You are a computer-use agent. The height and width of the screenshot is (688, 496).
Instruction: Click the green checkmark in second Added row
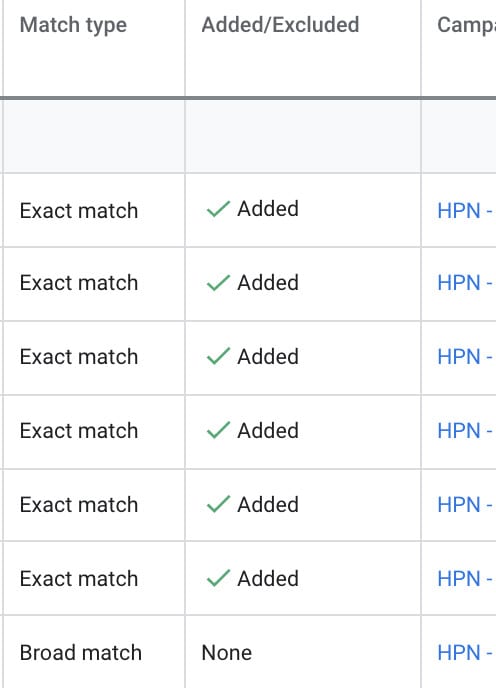[x=218, y=283]
